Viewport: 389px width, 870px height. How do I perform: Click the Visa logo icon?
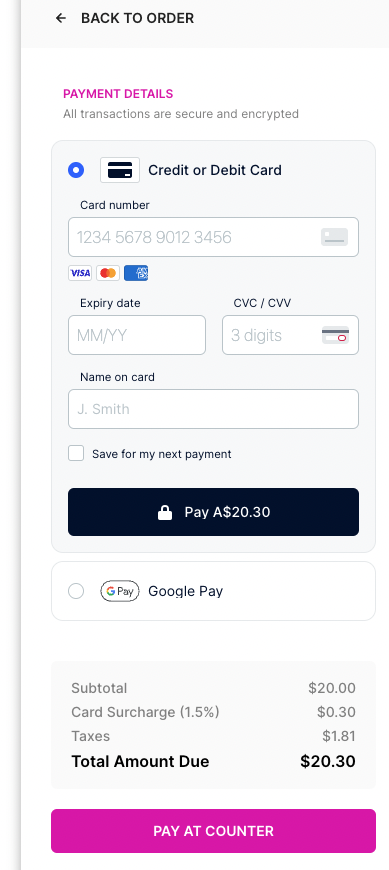click(x=80, y=273)
